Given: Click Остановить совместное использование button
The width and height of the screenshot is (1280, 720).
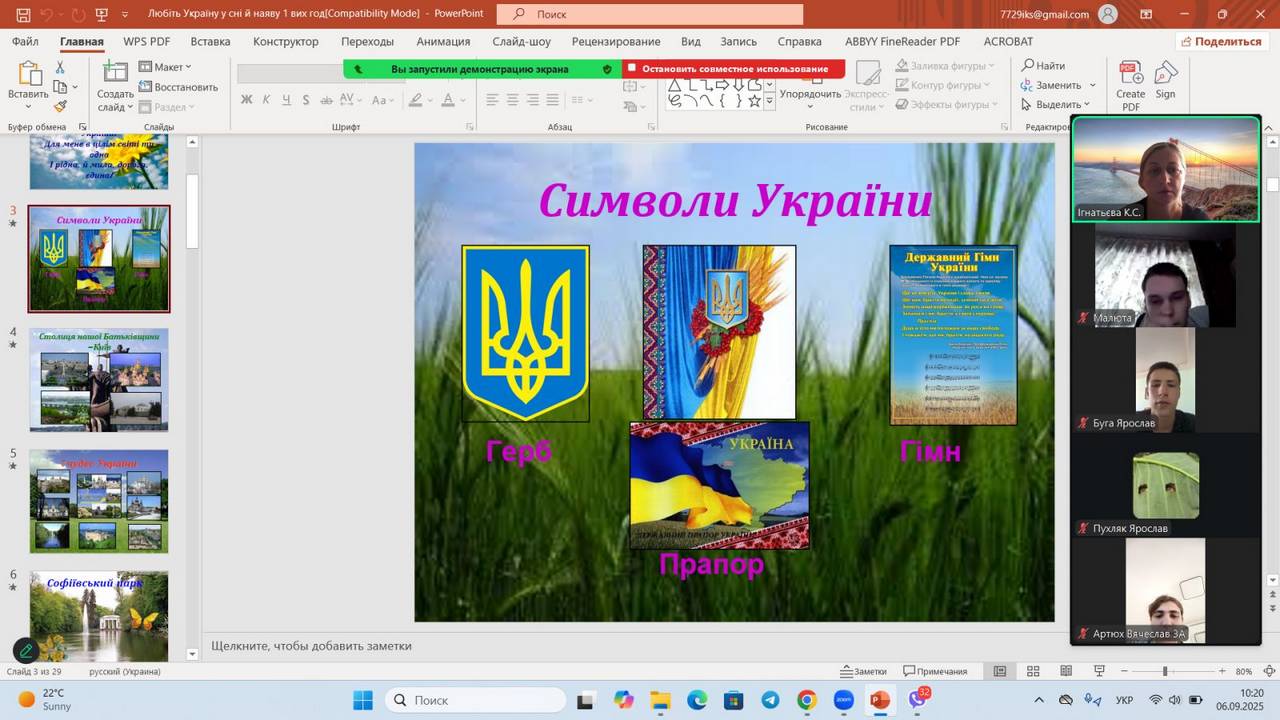Looking at the screenshot, I should coord(734,69).
